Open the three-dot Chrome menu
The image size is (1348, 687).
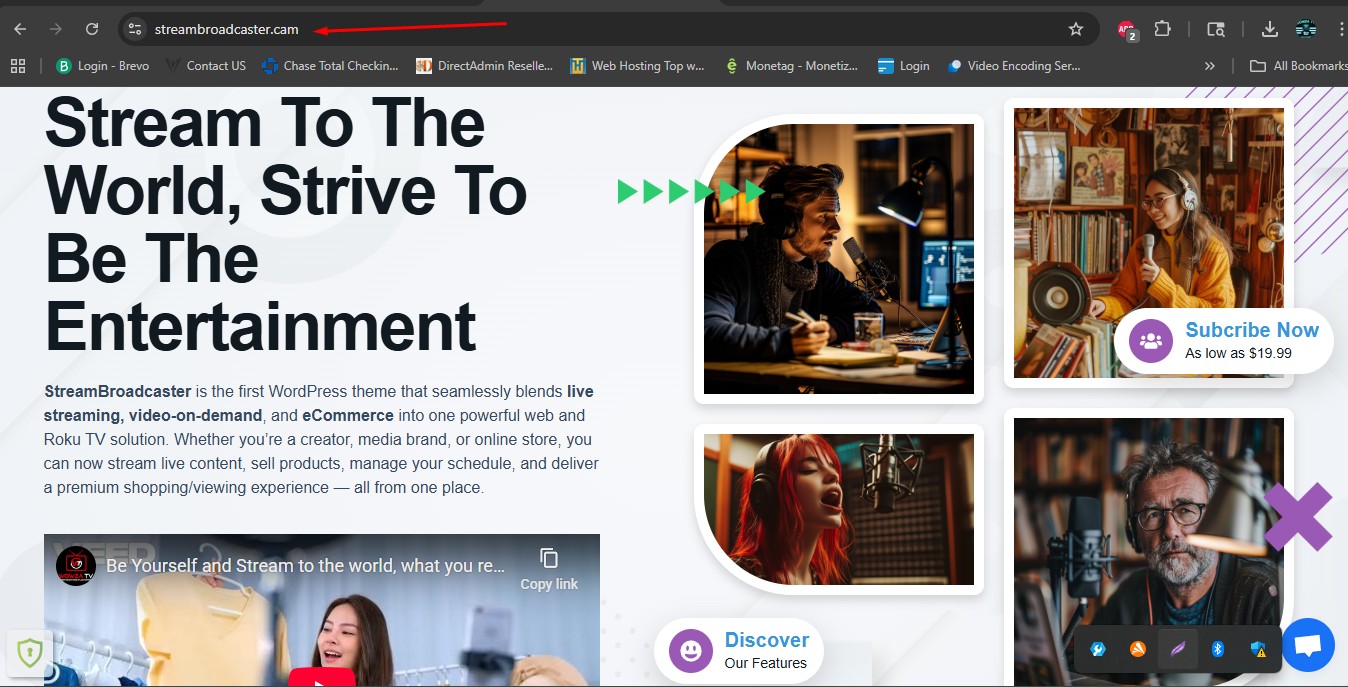1341,29
